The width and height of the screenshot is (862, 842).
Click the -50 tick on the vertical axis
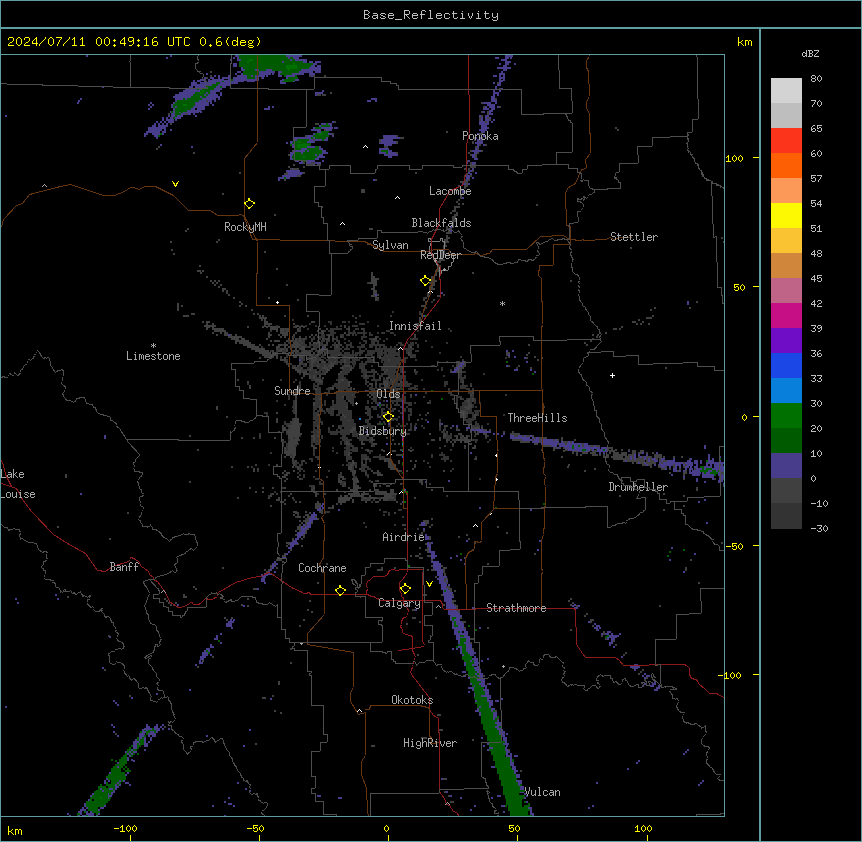[734, 546]
